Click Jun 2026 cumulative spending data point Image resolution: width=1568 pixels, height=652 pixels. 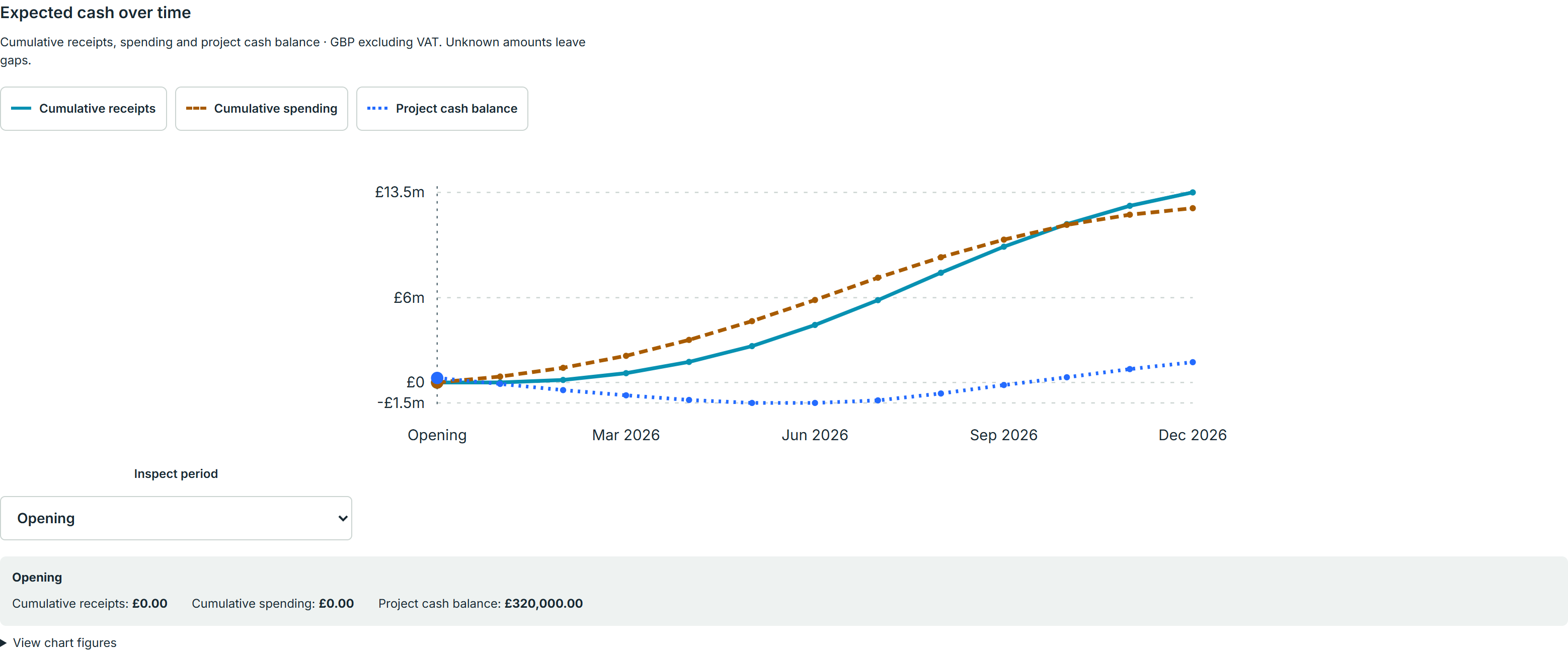[815, 300]
